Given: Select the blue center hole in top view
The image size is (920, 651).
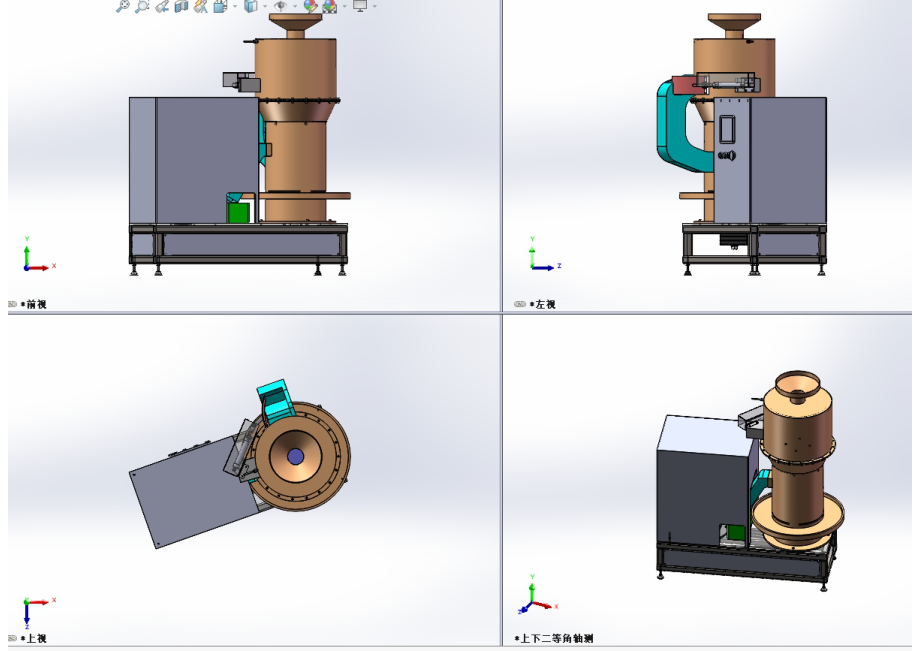Looking at the screenshot, I should pyautogui.click(x=295, y=457).
